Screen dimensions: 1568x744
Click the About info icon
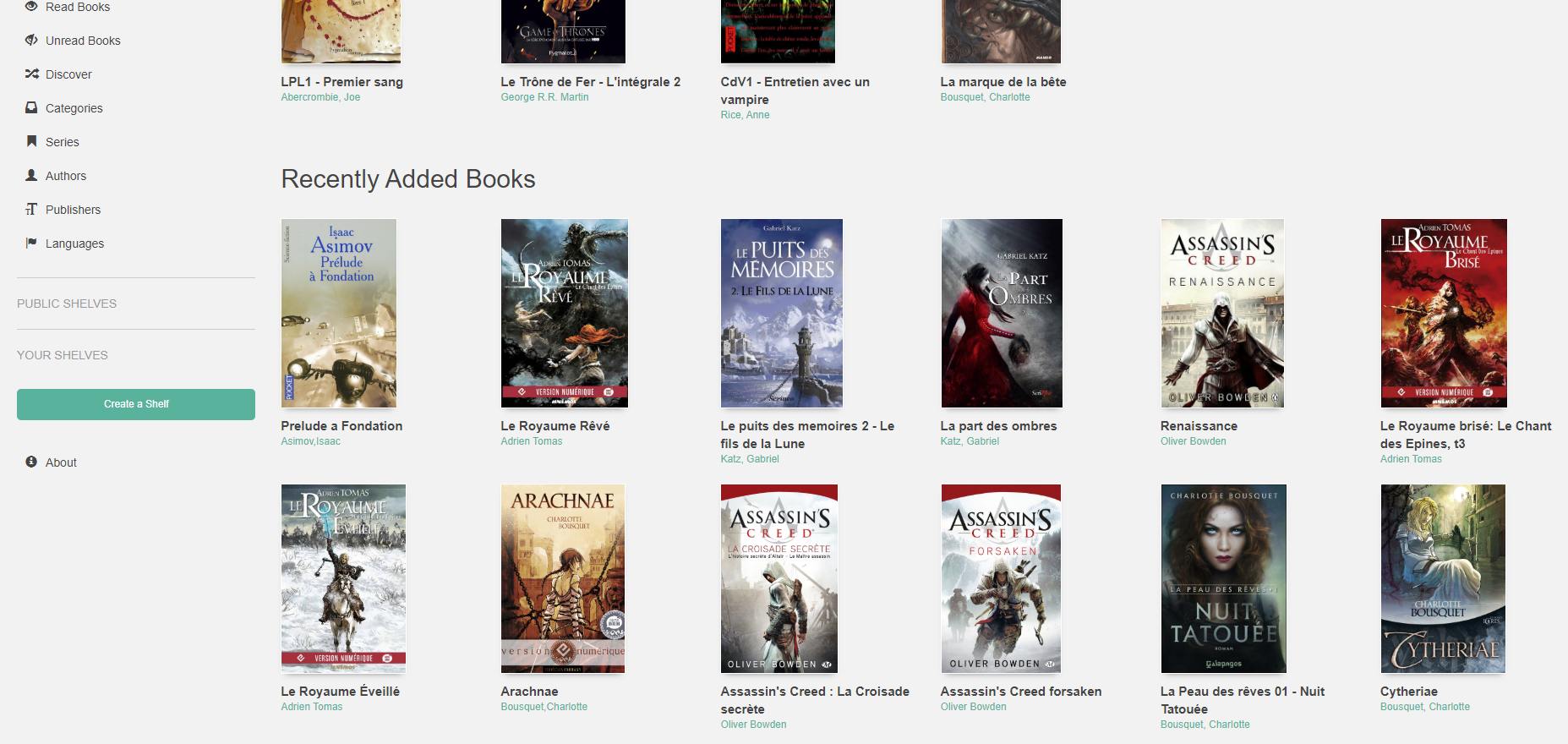[x=31, y=462]
